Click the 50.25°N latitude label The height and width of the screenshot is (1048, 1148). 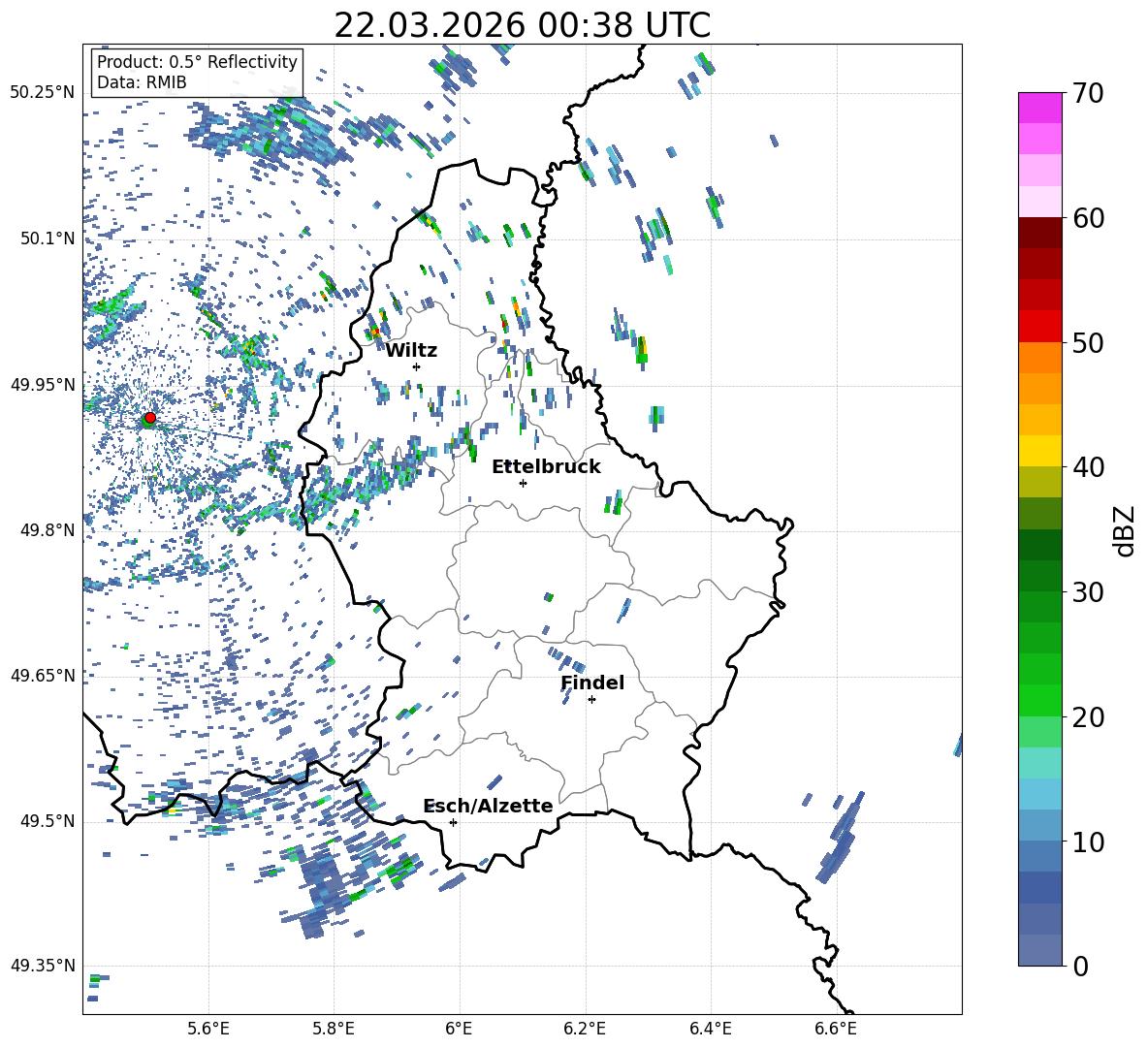43,93
